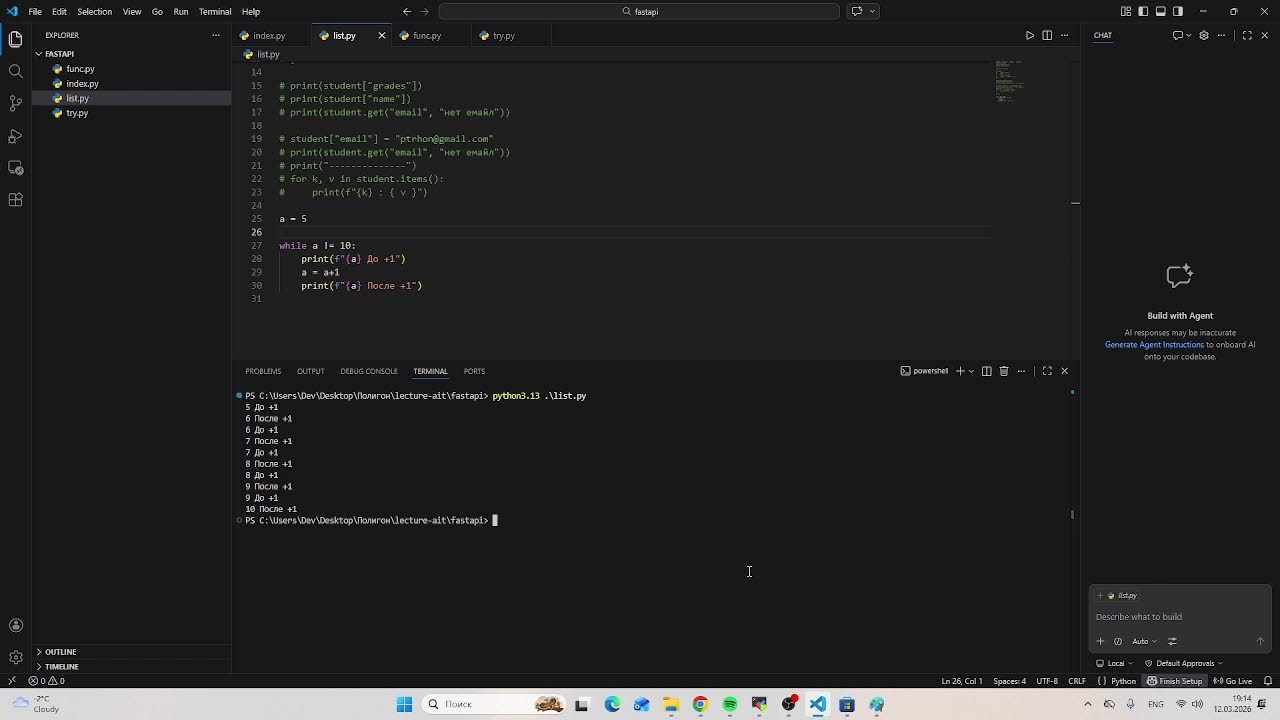The width and height of the screenshot is (1280, 720).
Task: Switch to the index.py tab
Action: pos(269,35)
